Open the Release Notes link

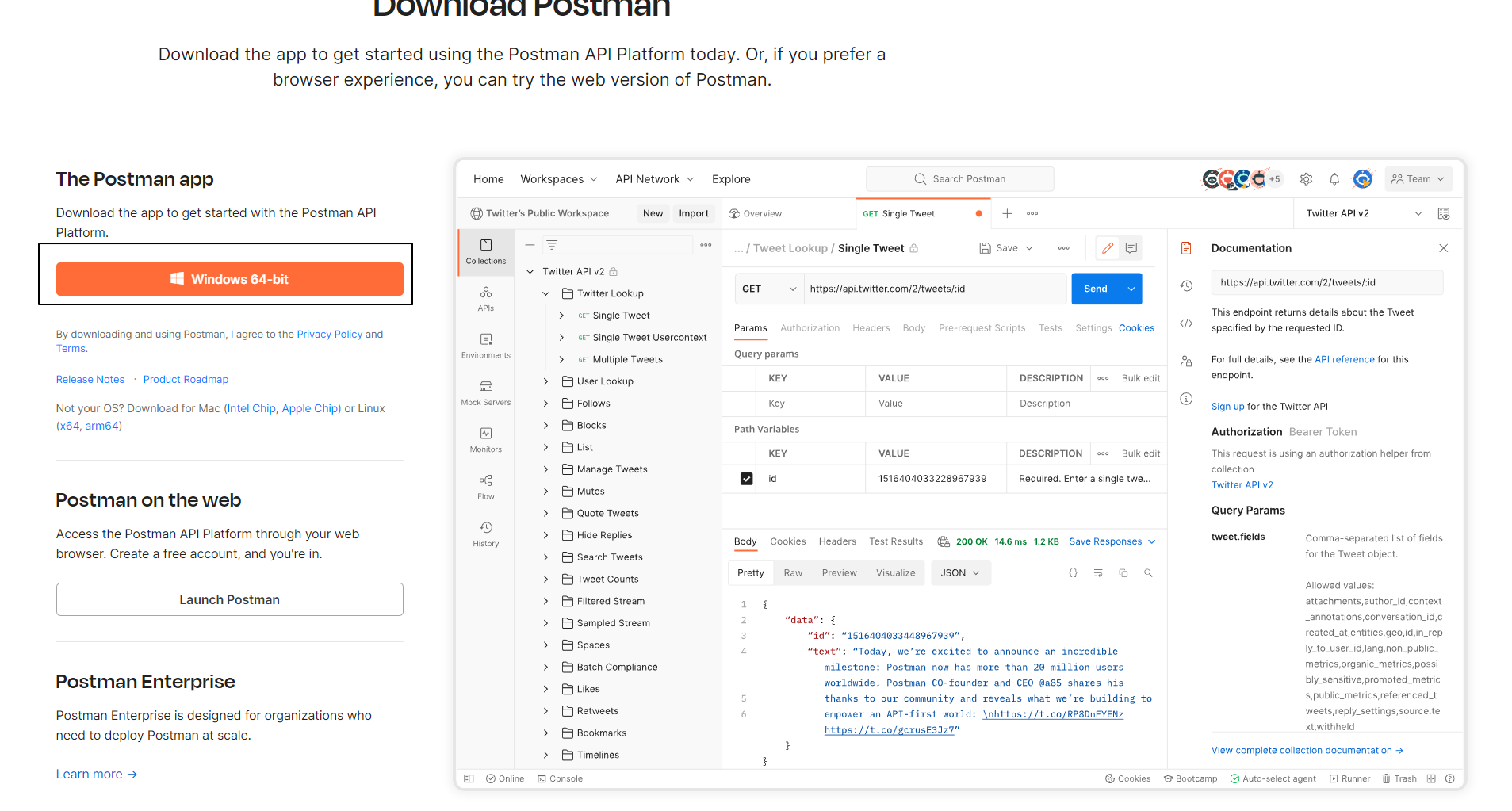pyautogui.click(x=90, y=379)
